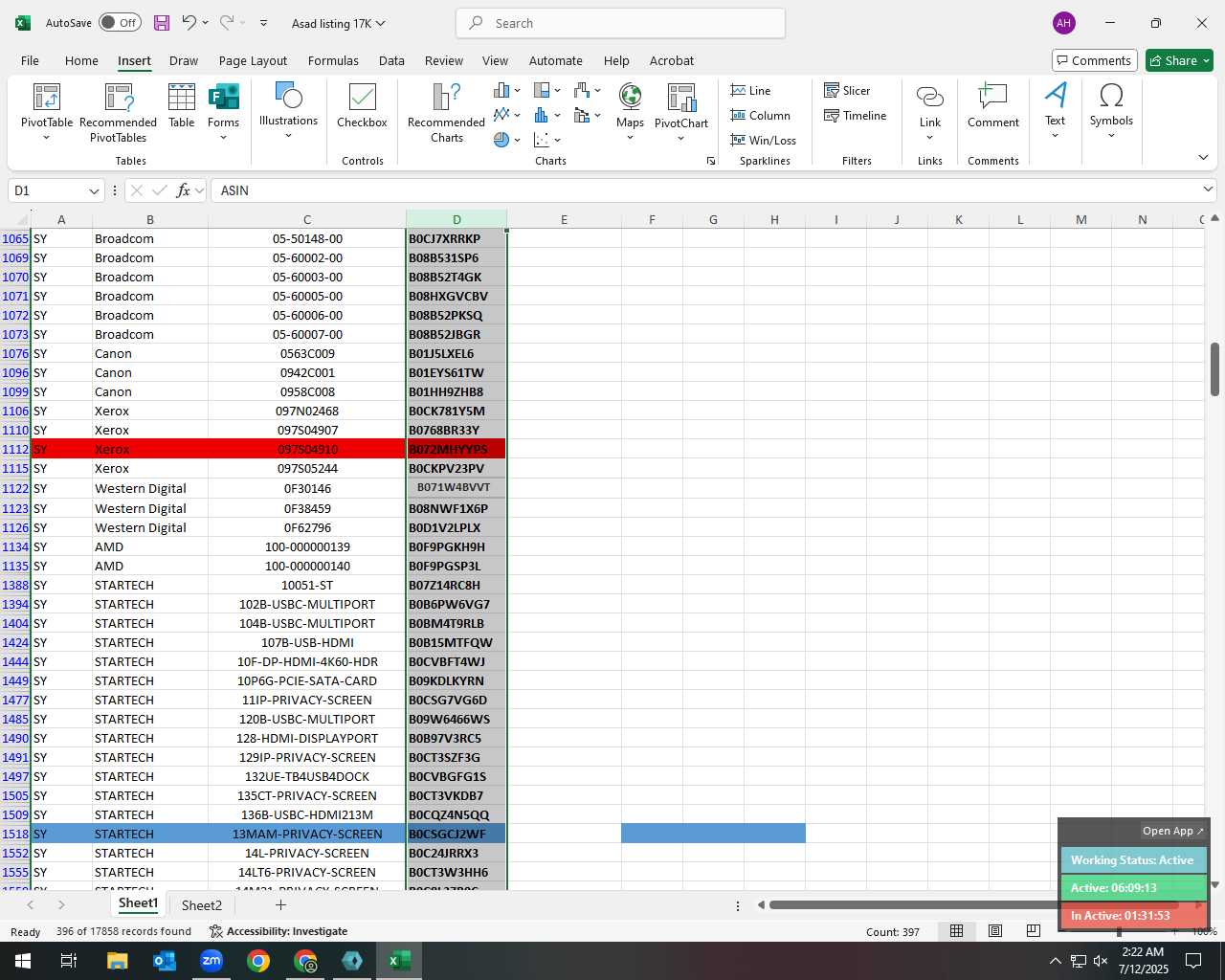Click the Share button
1225x980 pixels.
point(1179,60)
